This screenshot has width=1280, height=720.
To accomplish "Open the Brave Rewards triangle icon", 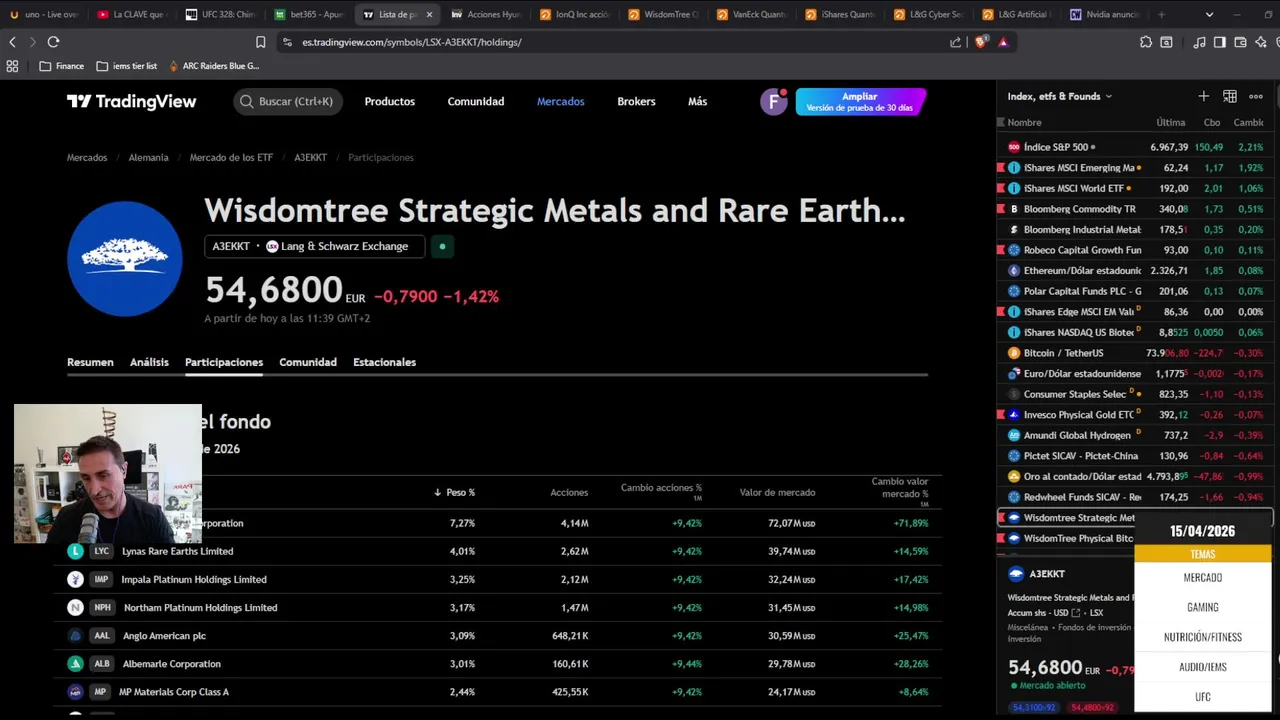I will [1003, 42].
